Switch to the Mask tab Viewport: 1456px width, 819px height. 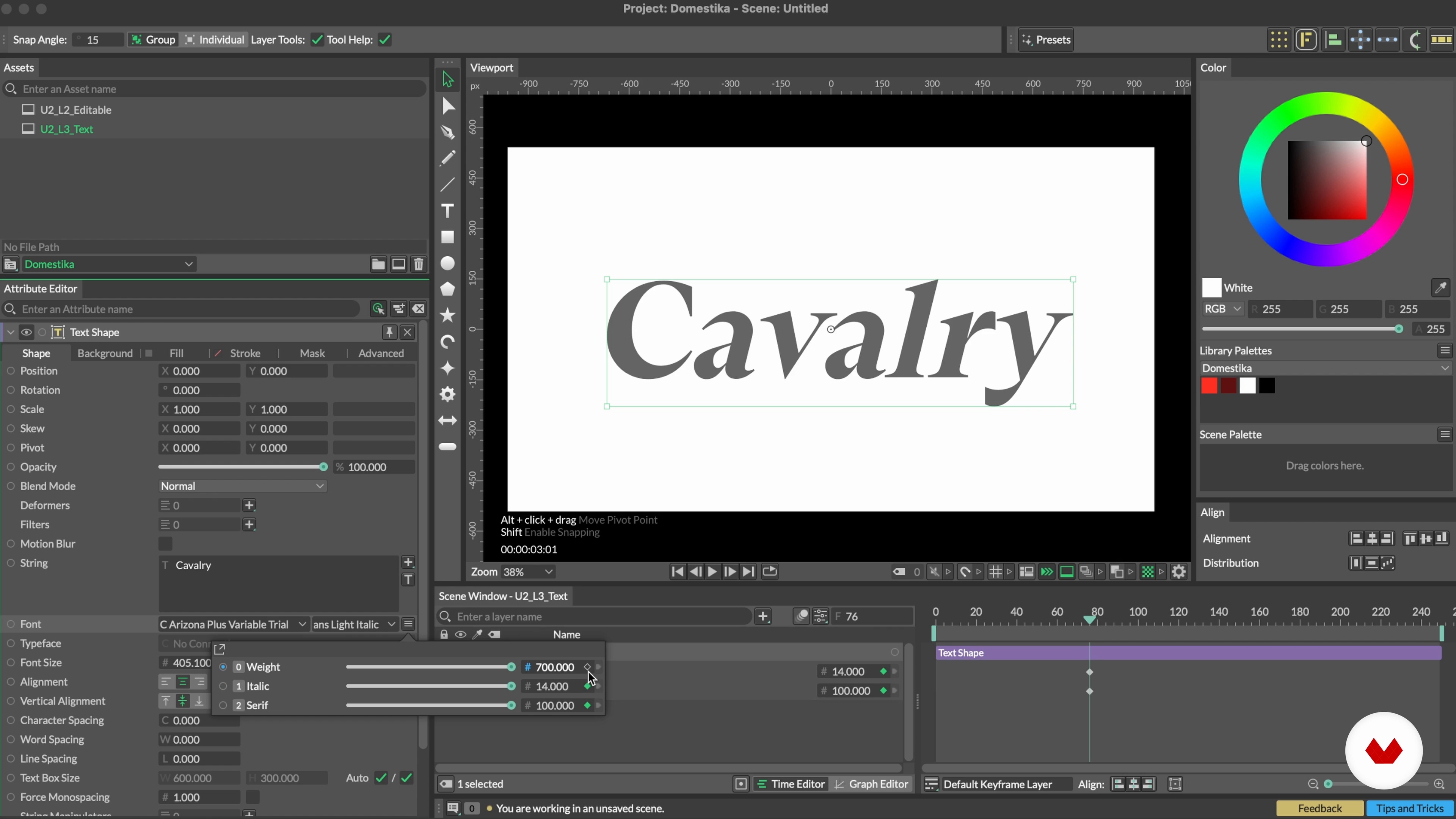point(312,353)
